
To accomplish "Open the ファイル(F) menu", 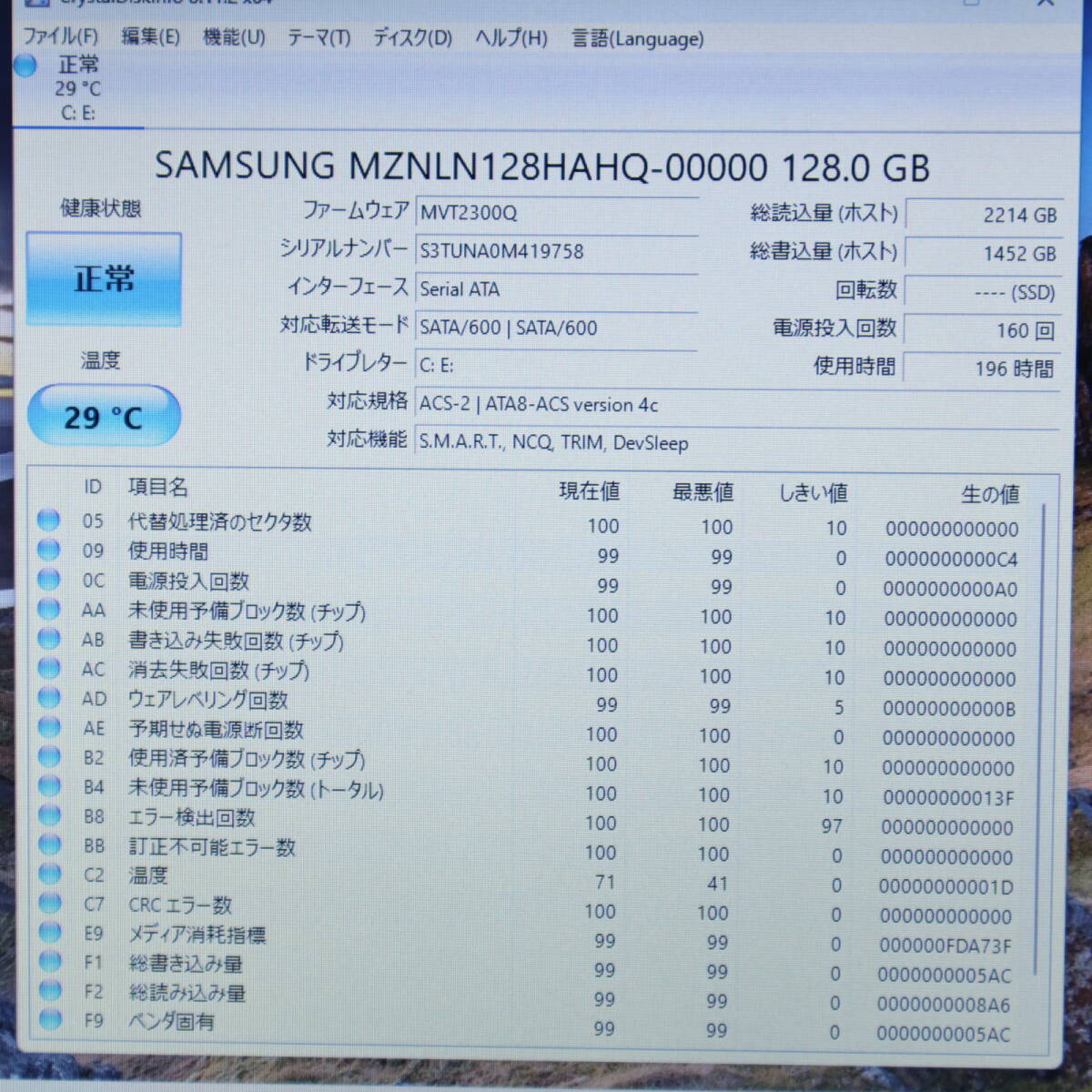I will click(60, 37).
